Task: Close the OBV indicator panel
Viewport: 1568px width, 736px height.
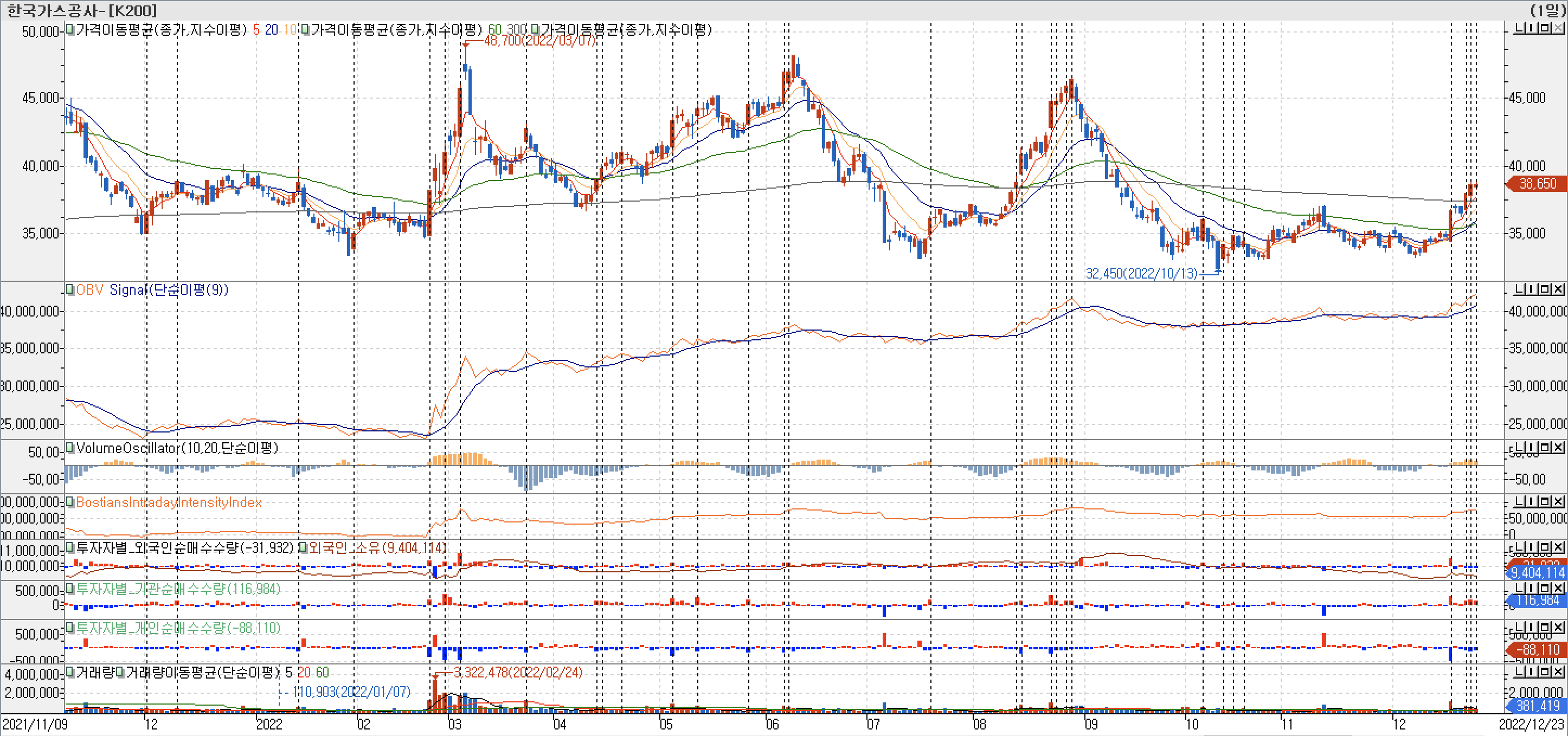Action: [x=1558, y=289]
